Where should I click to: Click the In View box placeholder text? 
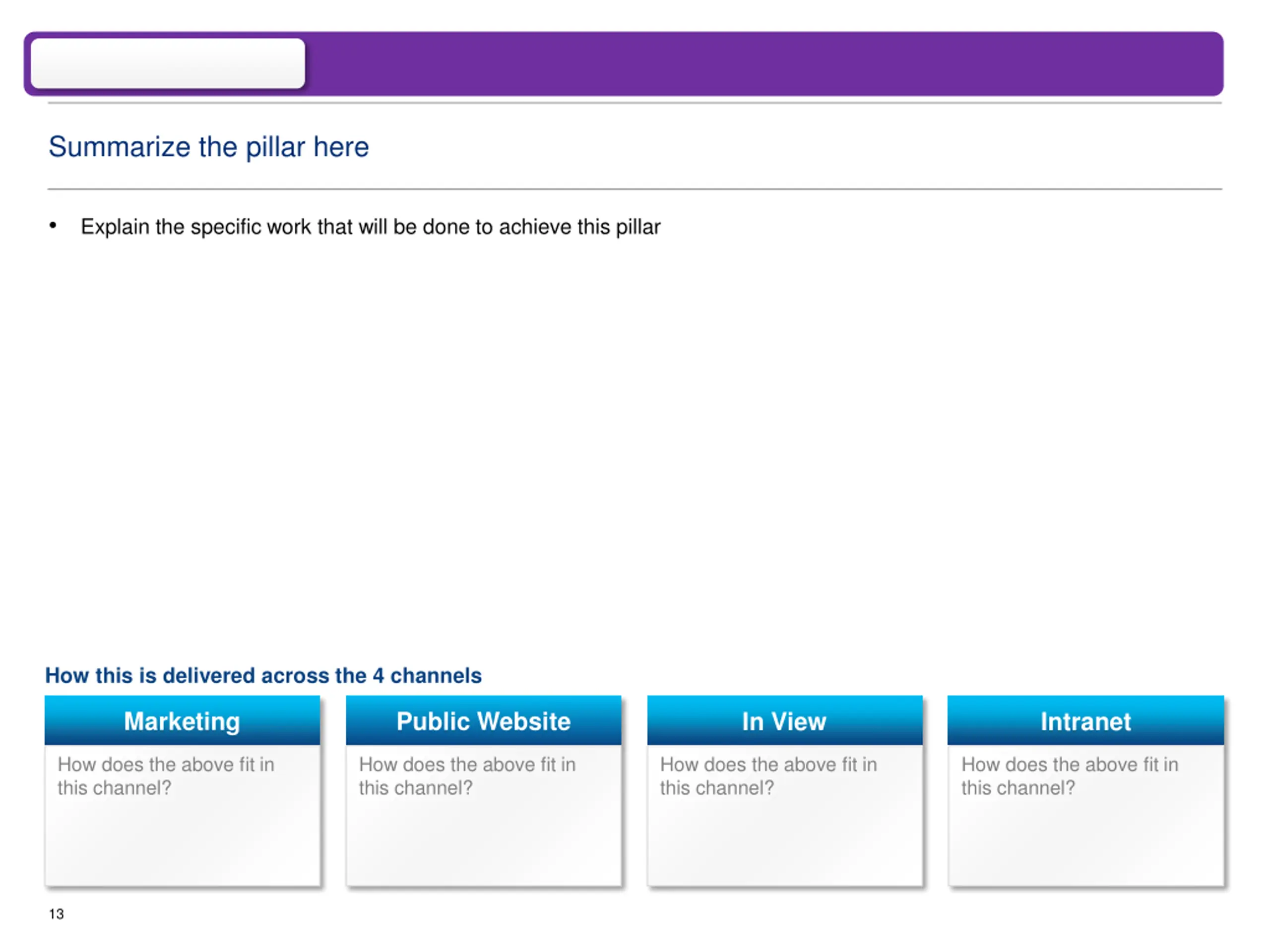point(768,776)
